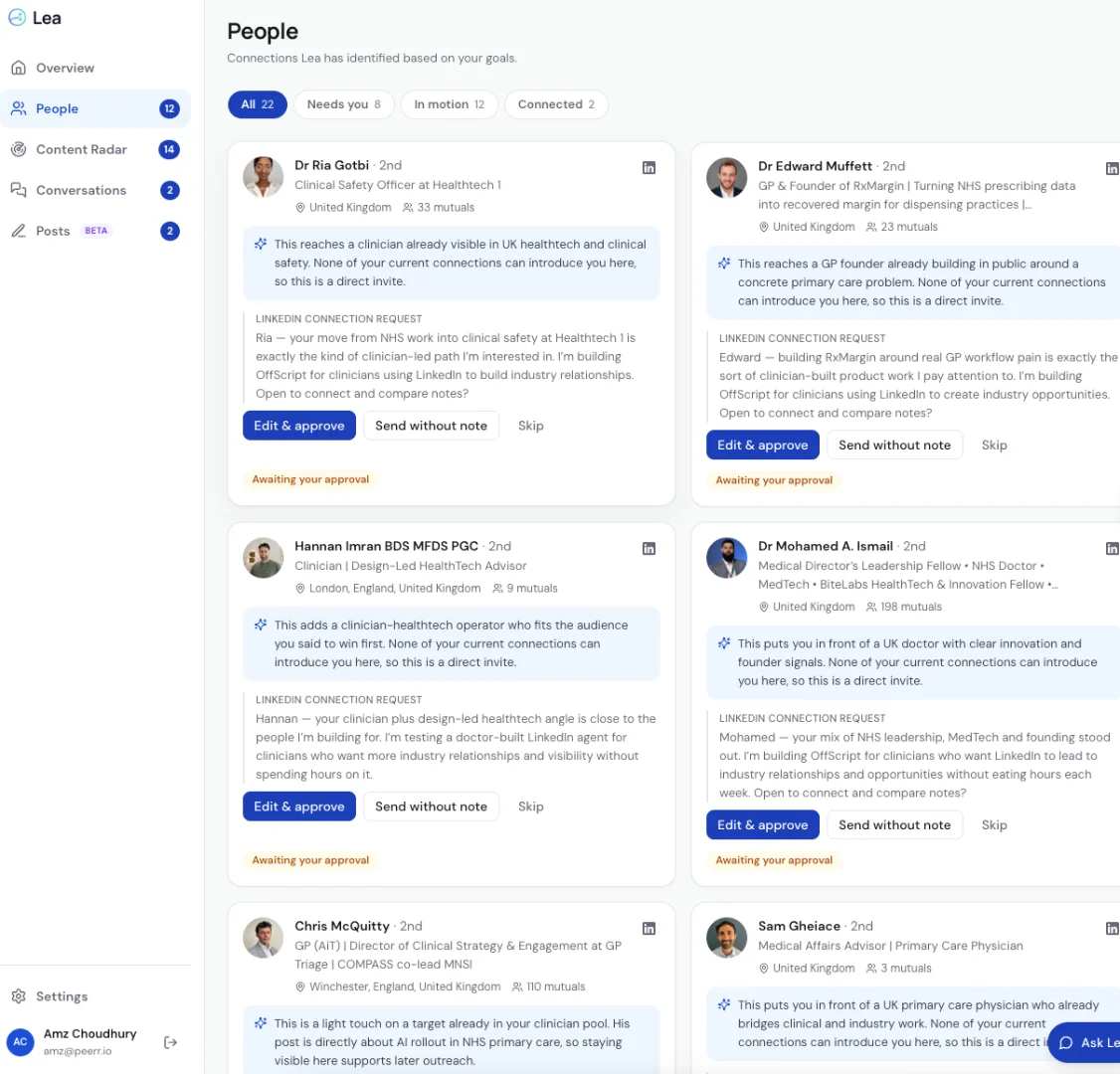The image size is (1120, 1074).
Task: Open Dr Edward Muffett's LinkedIn icon
Action: pos(1112,168)
